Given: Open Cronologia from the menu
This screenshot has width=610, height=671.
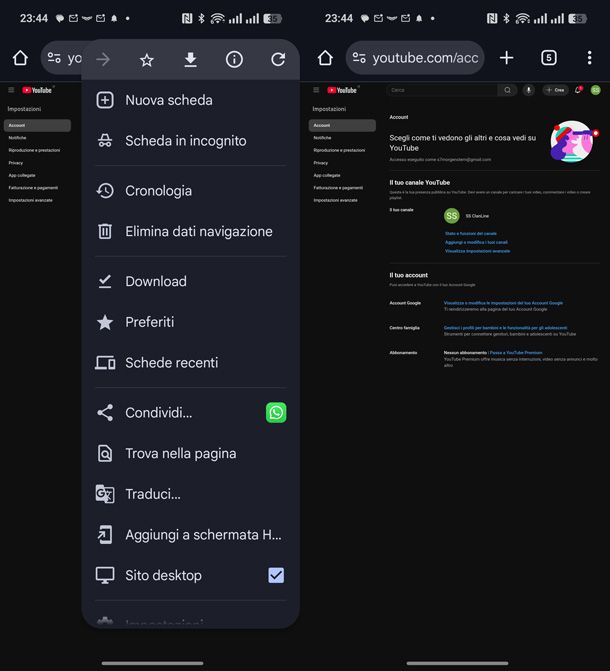Looking at the screenshot, I should pyautogui.click(x=158, y=190).
